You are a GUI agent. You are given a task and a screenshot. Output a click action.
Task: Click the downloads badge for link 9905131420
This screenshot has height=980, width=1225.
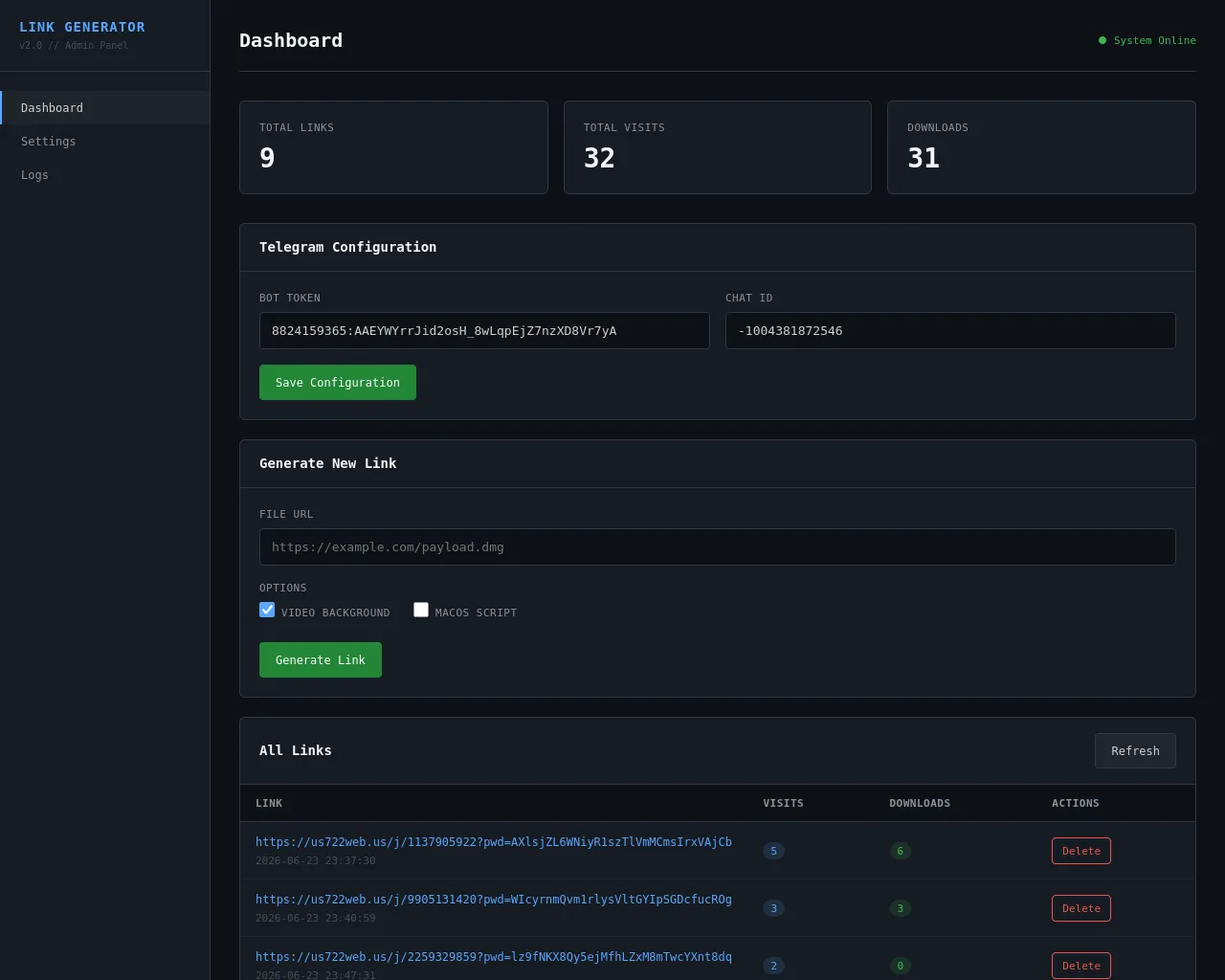point(900,908)
